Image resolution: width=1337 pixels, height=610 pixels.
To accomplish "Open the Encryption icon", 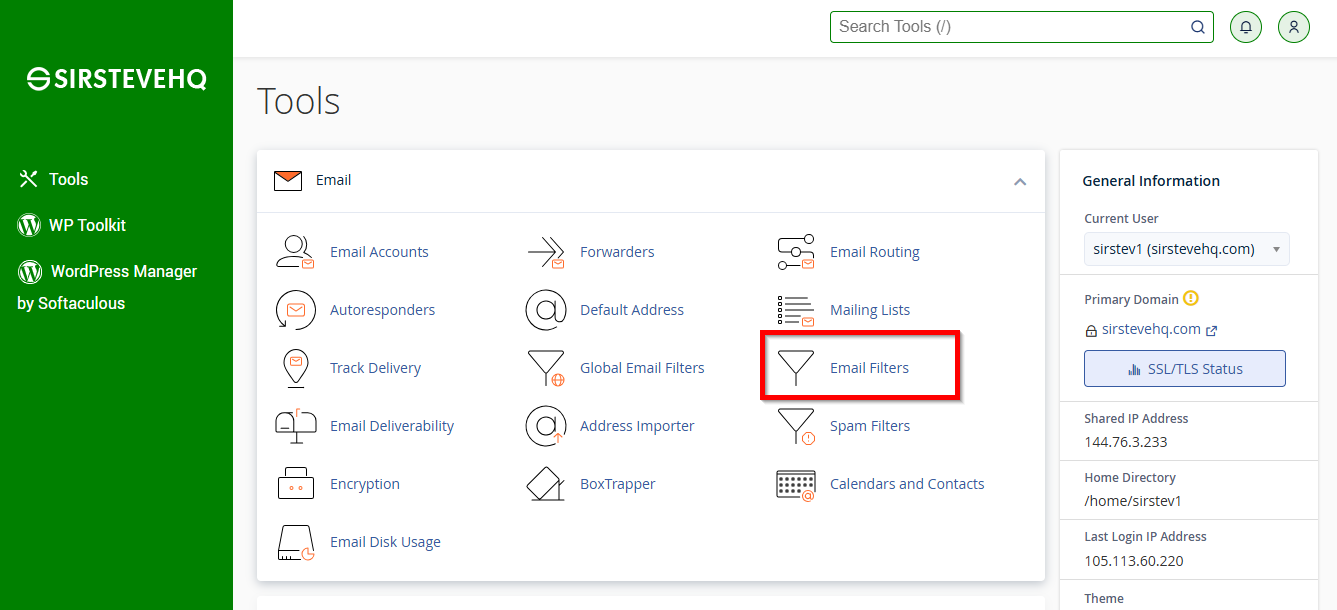I will tap(295, 484).
